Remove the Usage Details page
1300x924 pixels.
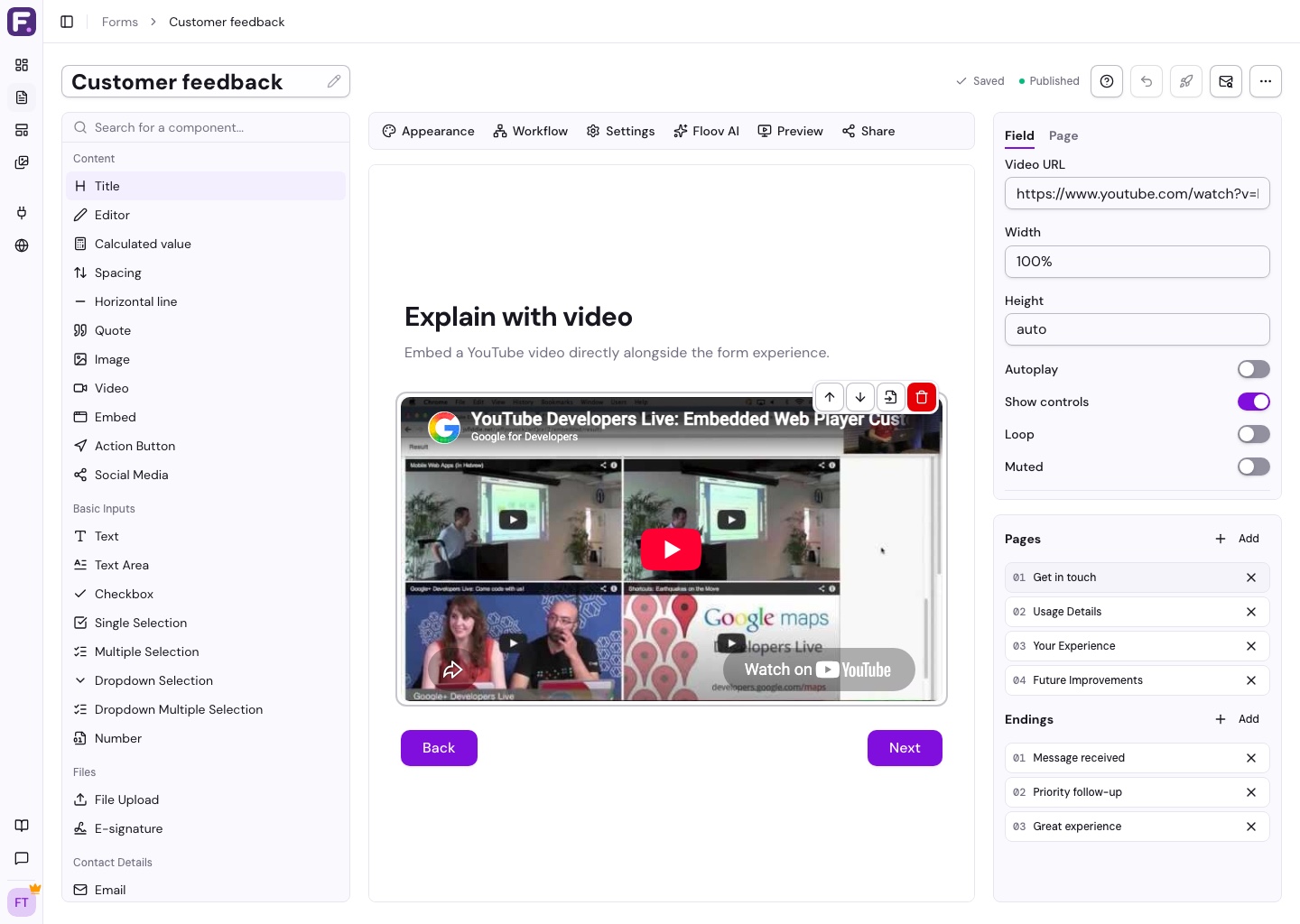[1251, 612]
